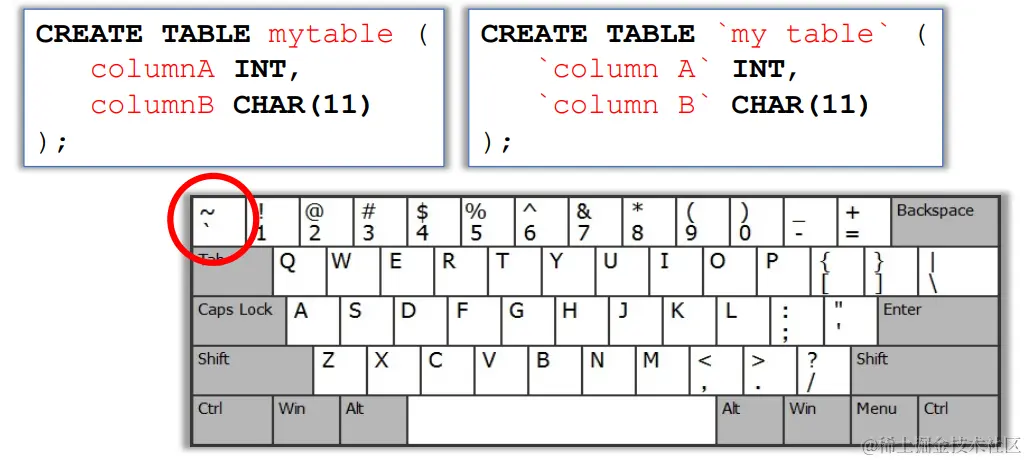Image resolution: width=1028 pixels, height=462 pixels.
Task: Click the 3 and # key
Action: (380, 221)
